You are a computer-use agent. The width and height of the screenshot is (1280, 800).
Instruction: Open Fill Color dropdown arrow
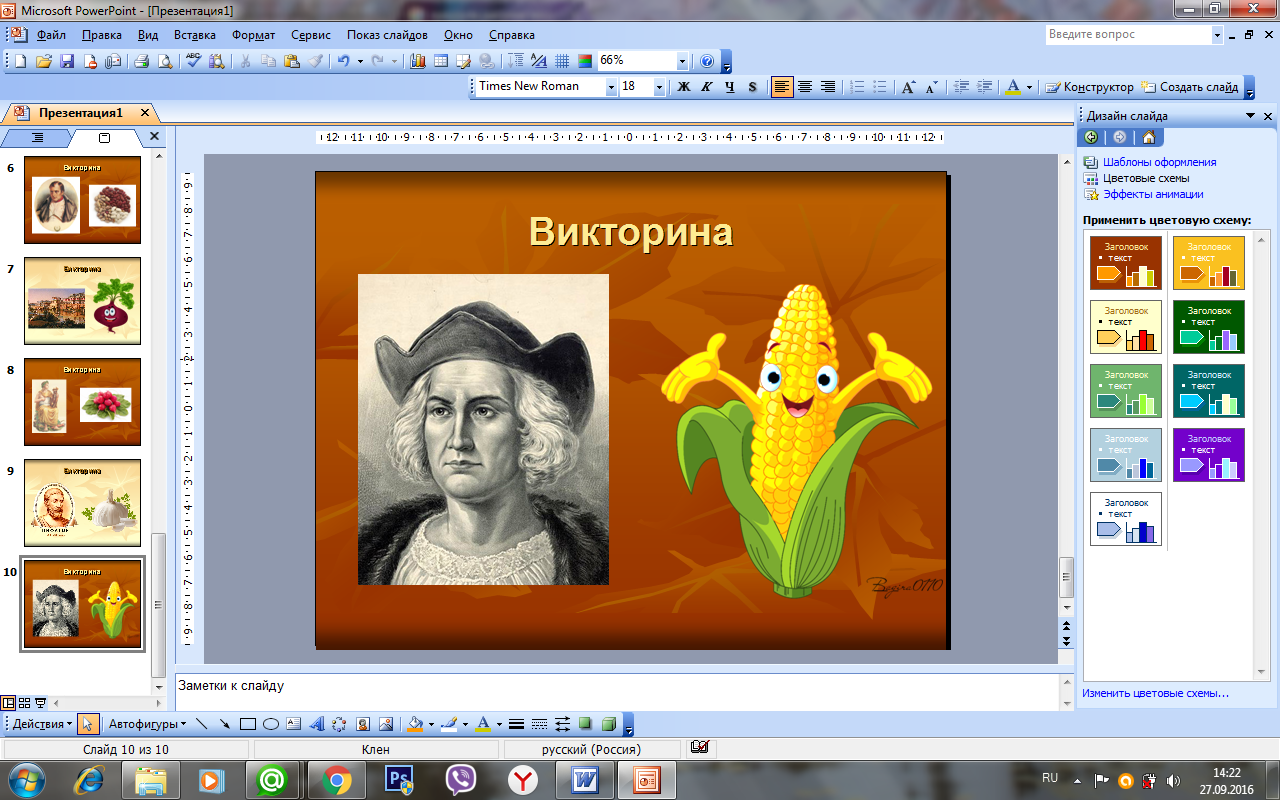pos(430,724)
